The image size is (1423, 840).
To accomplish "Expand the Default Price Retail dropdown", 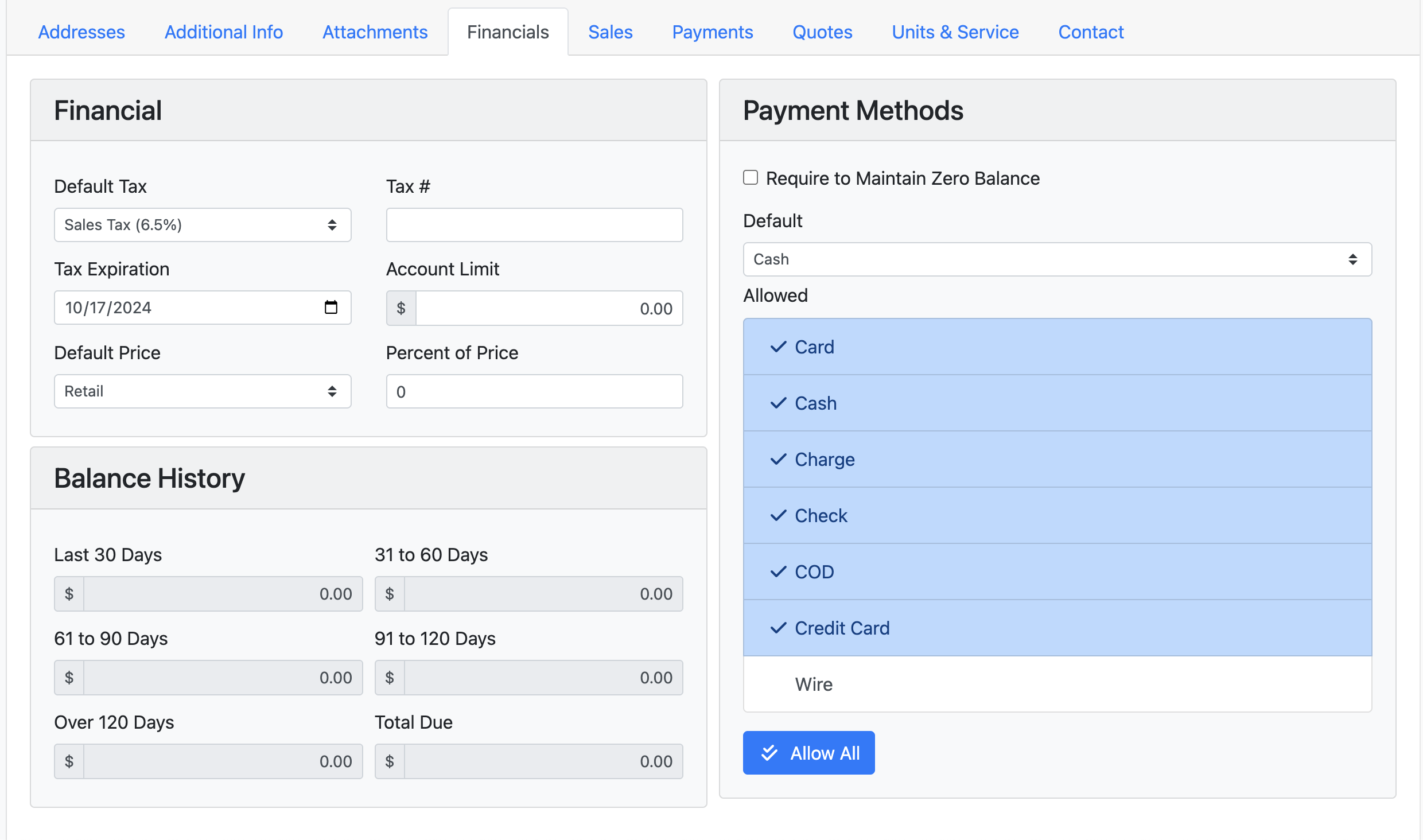I will tap(202, 391).
